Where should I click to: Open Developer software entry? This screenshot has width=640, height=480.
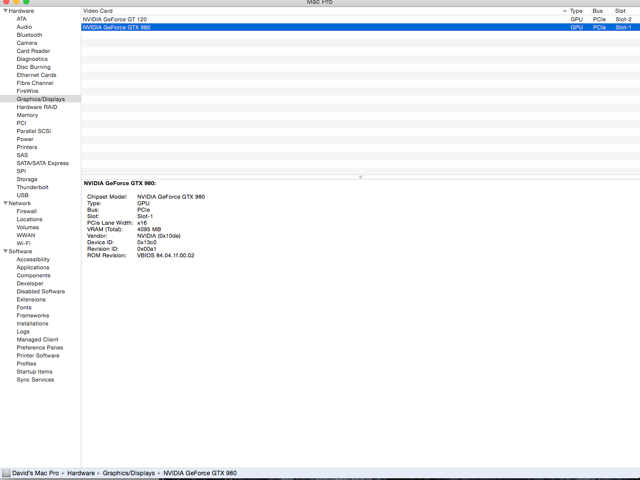[x=30, y=283]
